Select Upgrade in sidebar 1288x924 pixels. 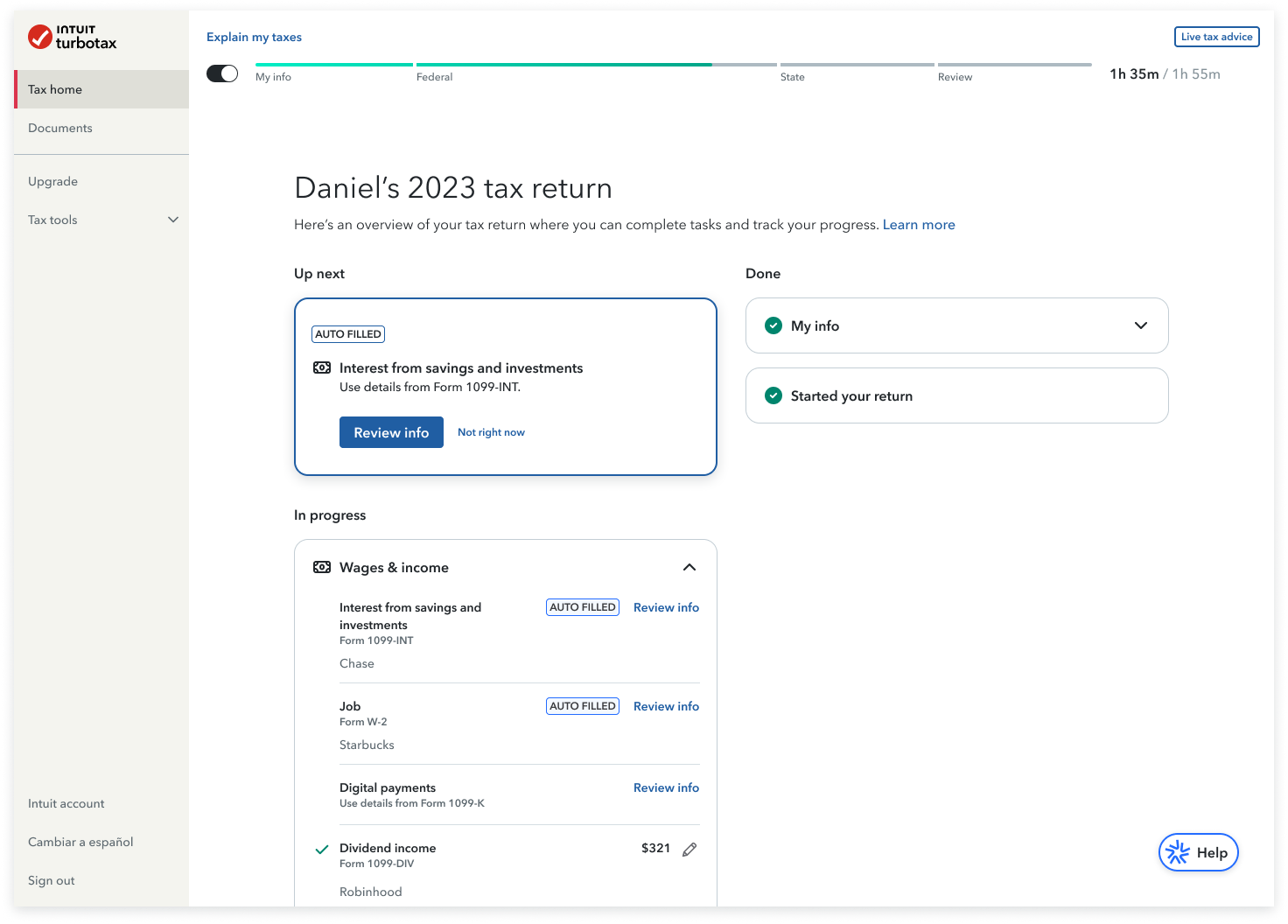(x=53, y=181)
